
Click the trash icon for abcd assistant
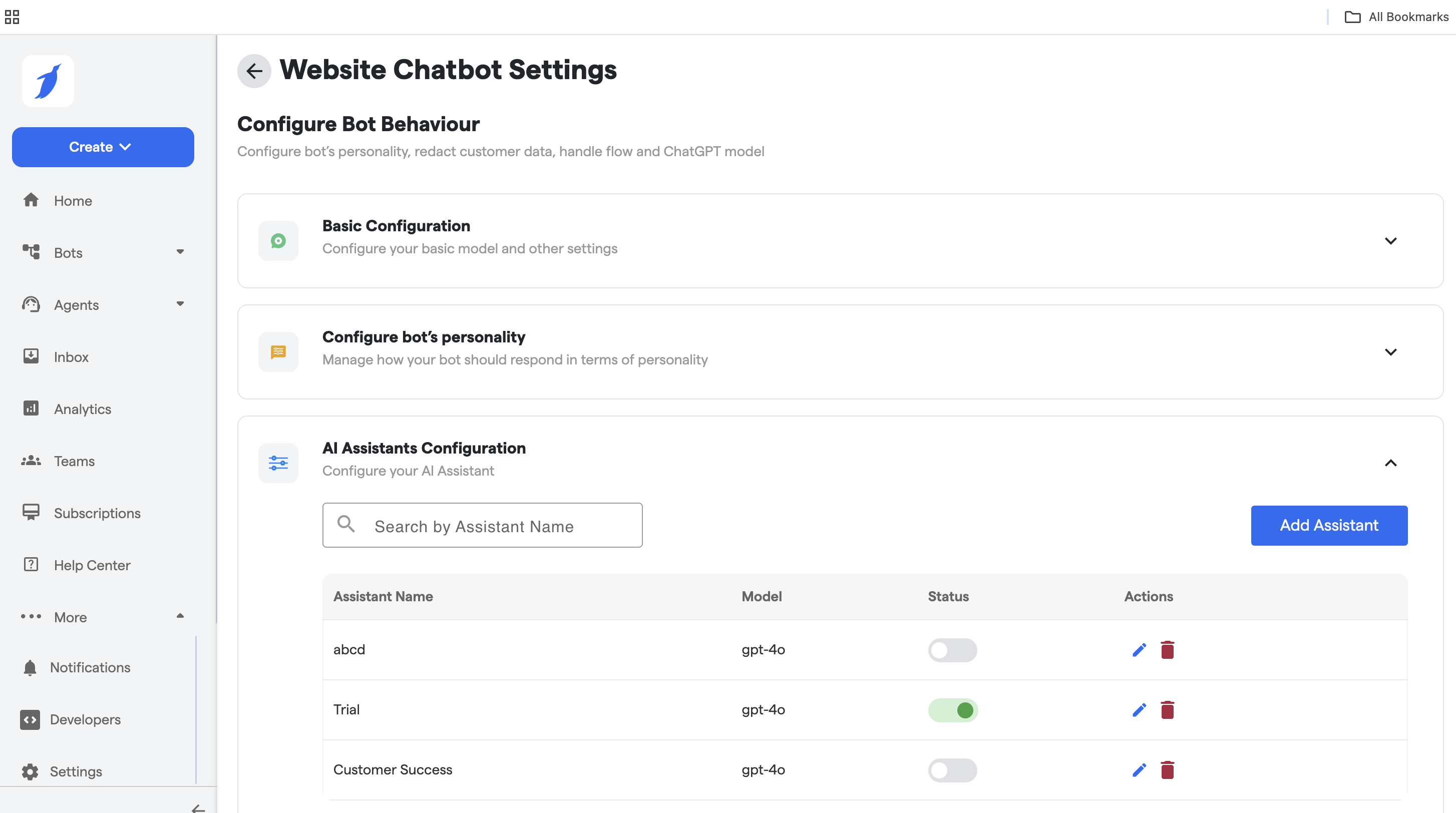[x=1167, y=650]
